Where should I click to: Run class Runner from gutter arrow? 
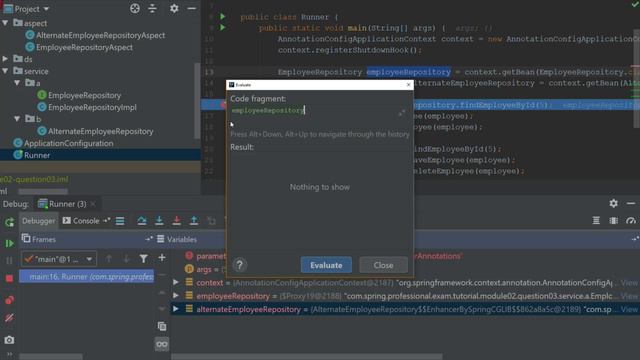[223, 17]
